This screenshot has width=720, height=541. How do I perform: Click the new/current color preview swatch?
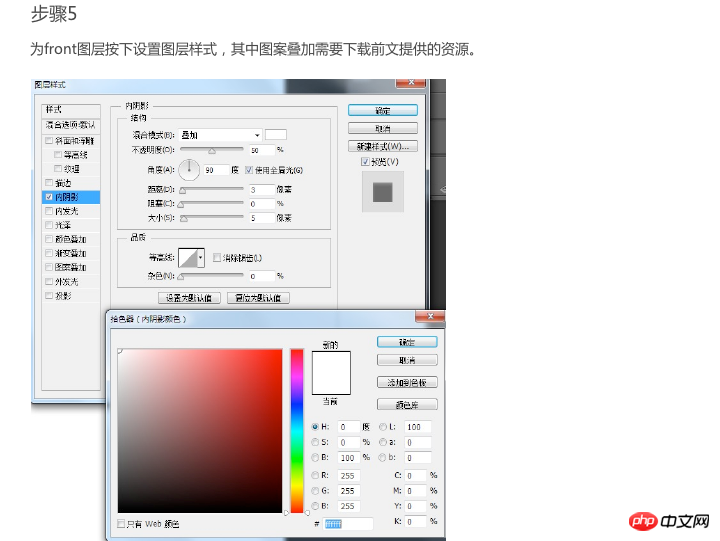(x=331, y=373)
